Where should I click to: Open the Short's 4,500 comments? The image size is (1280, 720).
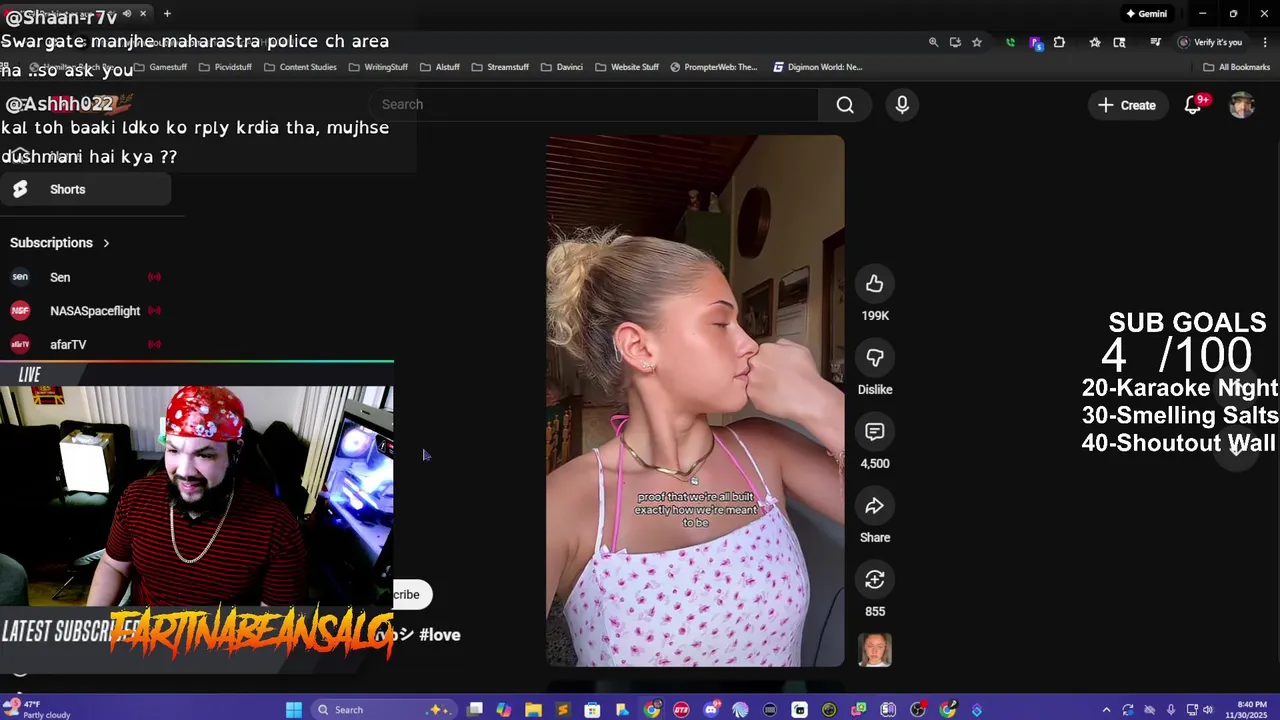(x=874, y=432)
